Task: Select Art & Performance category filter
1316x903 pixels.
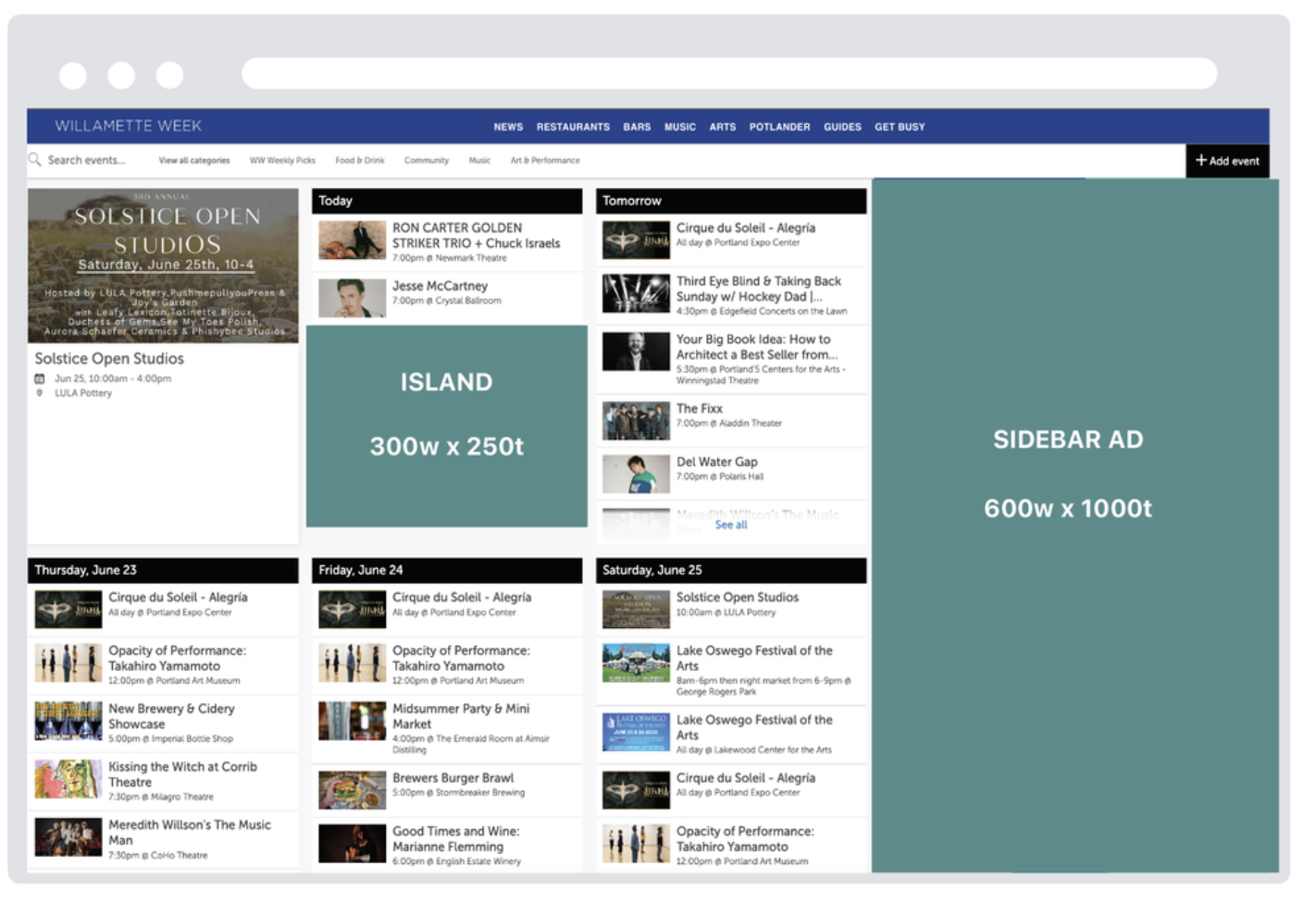Action: click(545, 161)
